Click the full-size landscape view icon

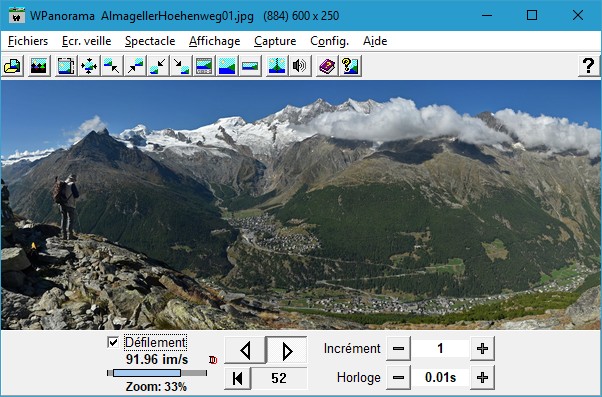click(x=227, y=66)
